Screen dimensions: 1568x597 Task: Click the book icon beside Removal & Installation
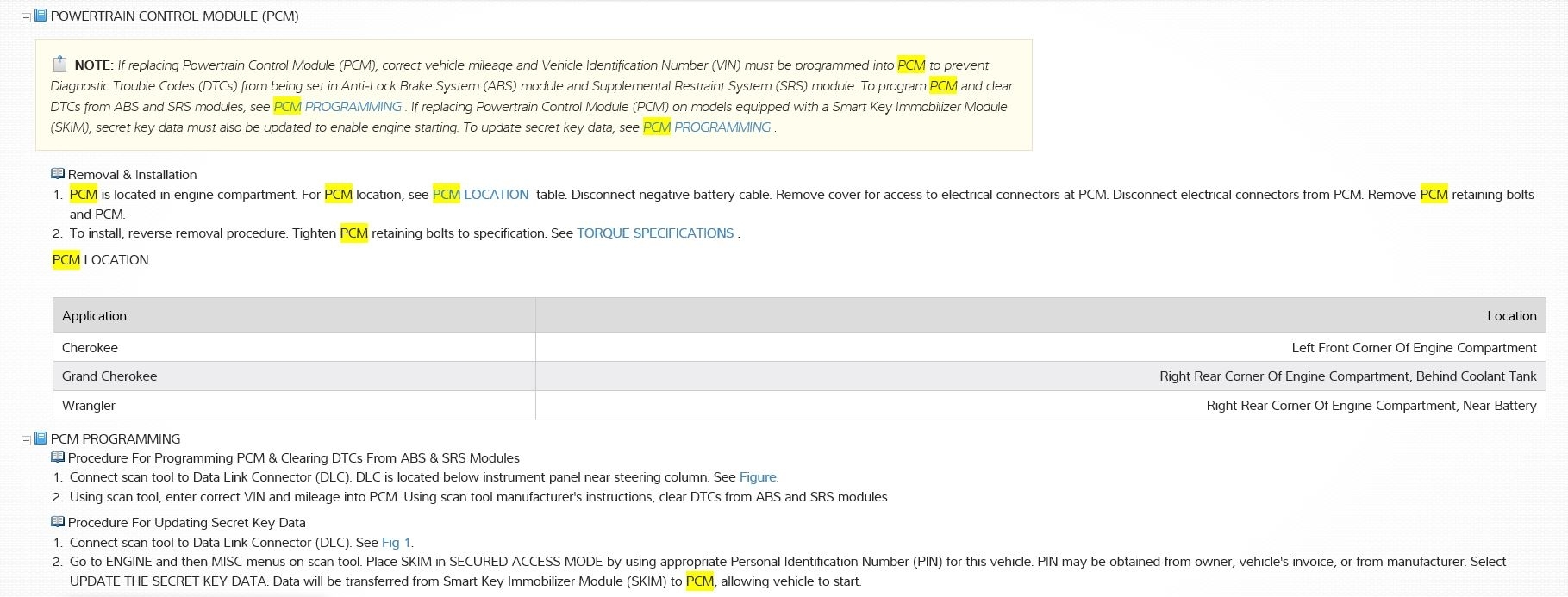pos(58,174)
